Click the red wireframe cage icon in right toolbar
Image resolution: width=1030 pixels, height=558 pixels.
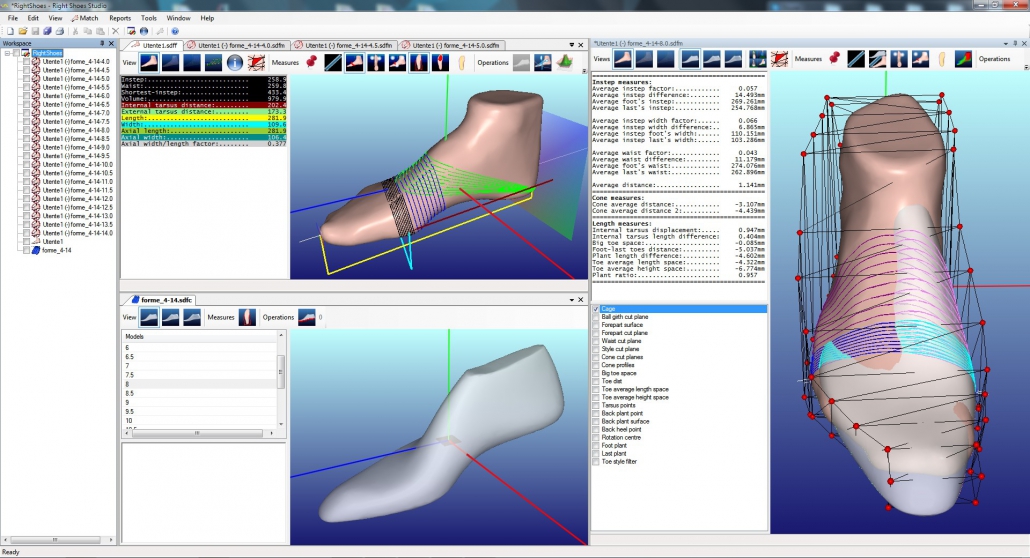(x=779, y=59)
